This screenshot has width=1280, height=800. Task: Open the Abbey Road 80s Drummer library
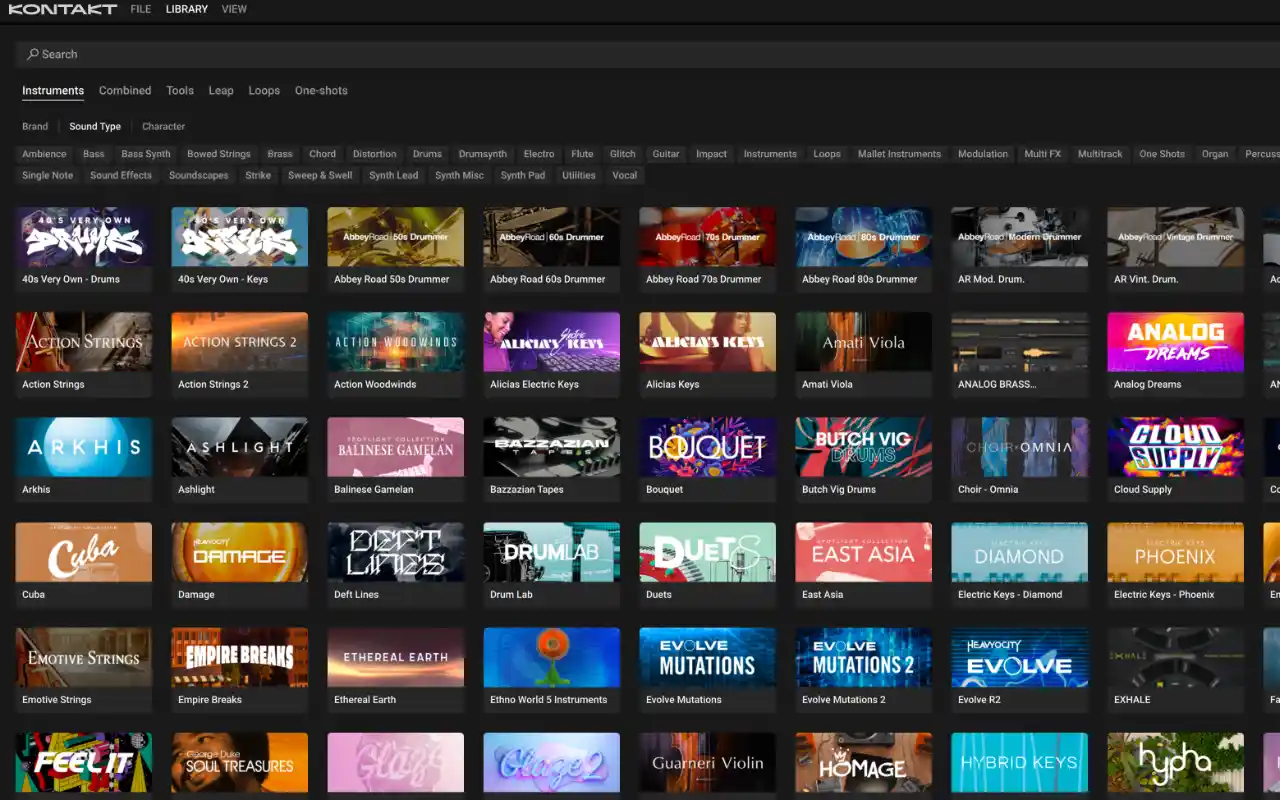click(x=864, y=250)
